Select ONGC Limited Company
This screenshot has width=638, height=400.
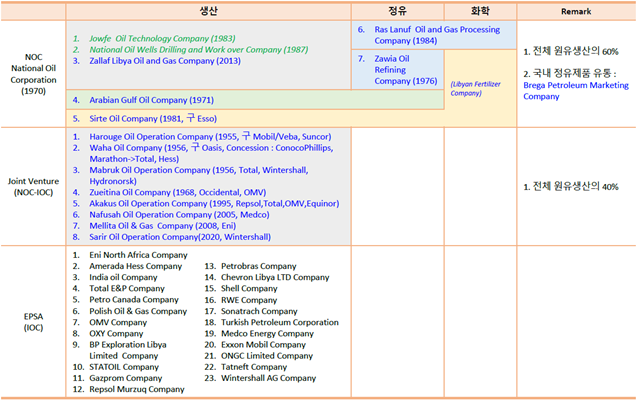click(267, 356)
